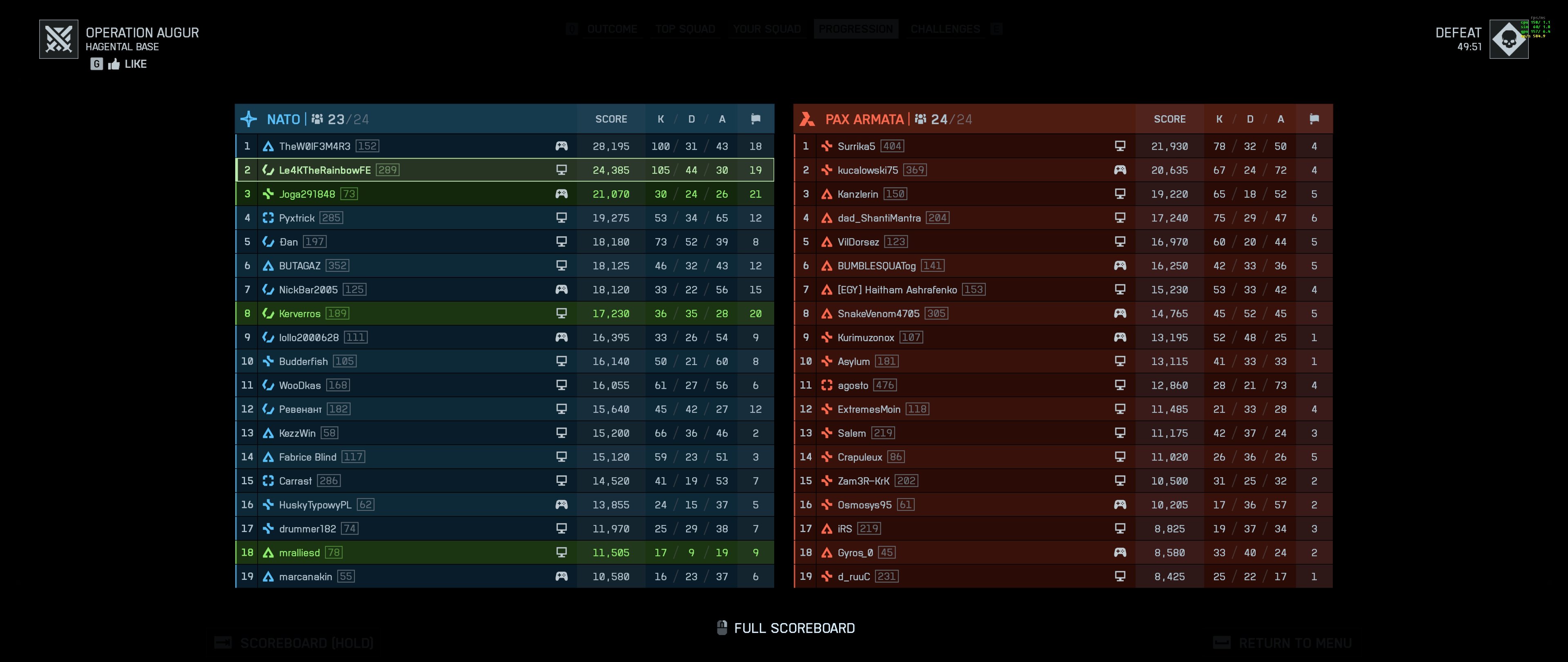The image size is (1568, 662).
Task: Click the thumbs-up Like icon
Action: (x=114, y=64)
